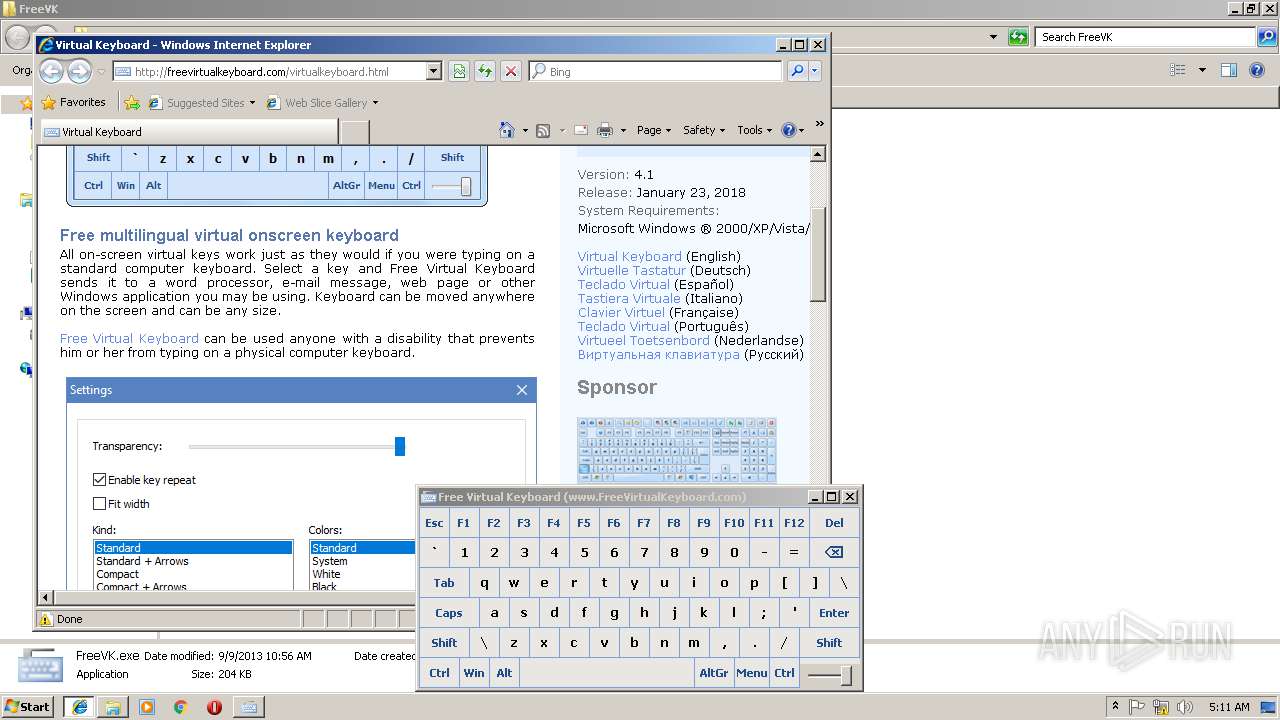Click the compatibility view icon beside address bar

[459, 71]
